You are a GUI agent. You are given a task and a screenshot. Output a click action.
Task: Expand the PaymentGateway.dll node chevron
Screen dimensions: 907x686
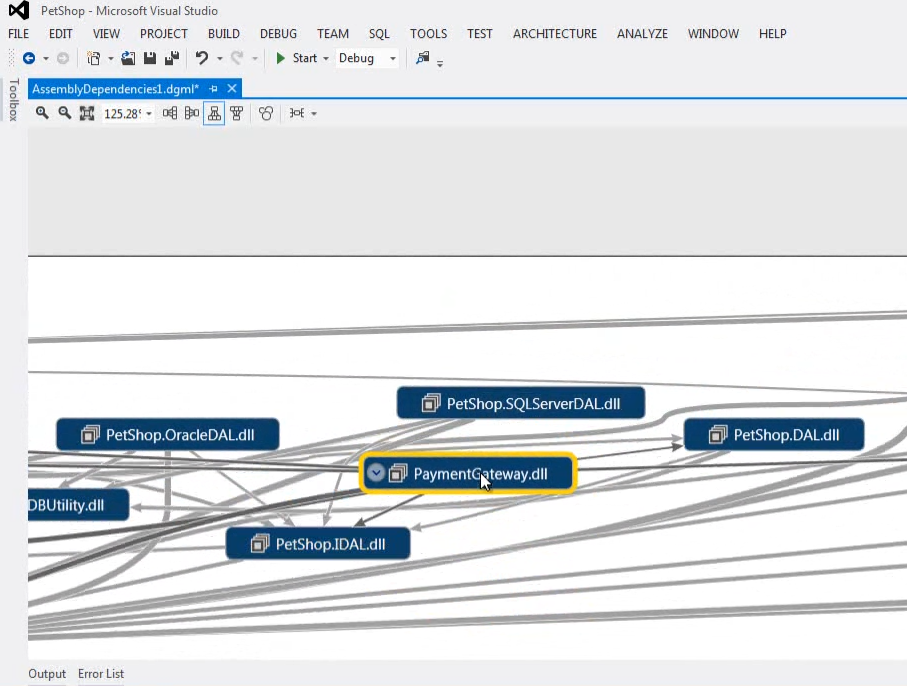[376, 473]
